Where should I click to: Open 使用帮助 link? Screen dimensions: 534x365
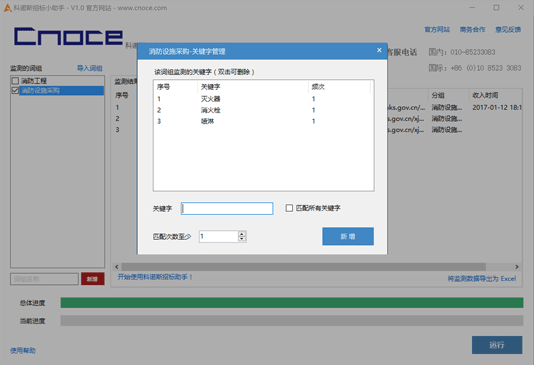(x=23, y=350)
